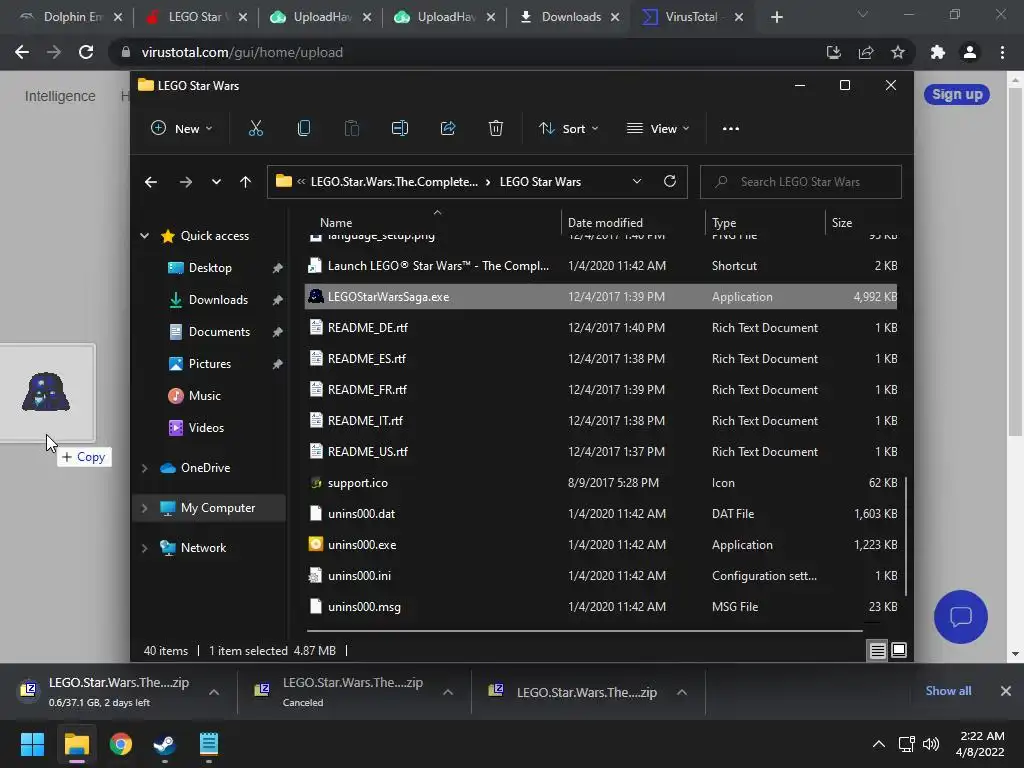The height and width of the screenshot is (768, 1024).
Task: Expand the address bar history dropdown
Action: 637,182
